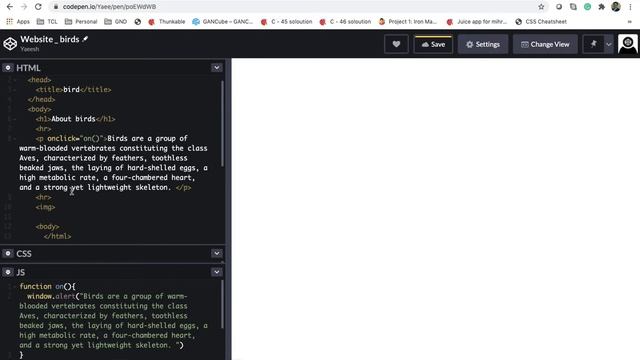Click 'function on(){' line in JS

(x=47, y=287)
